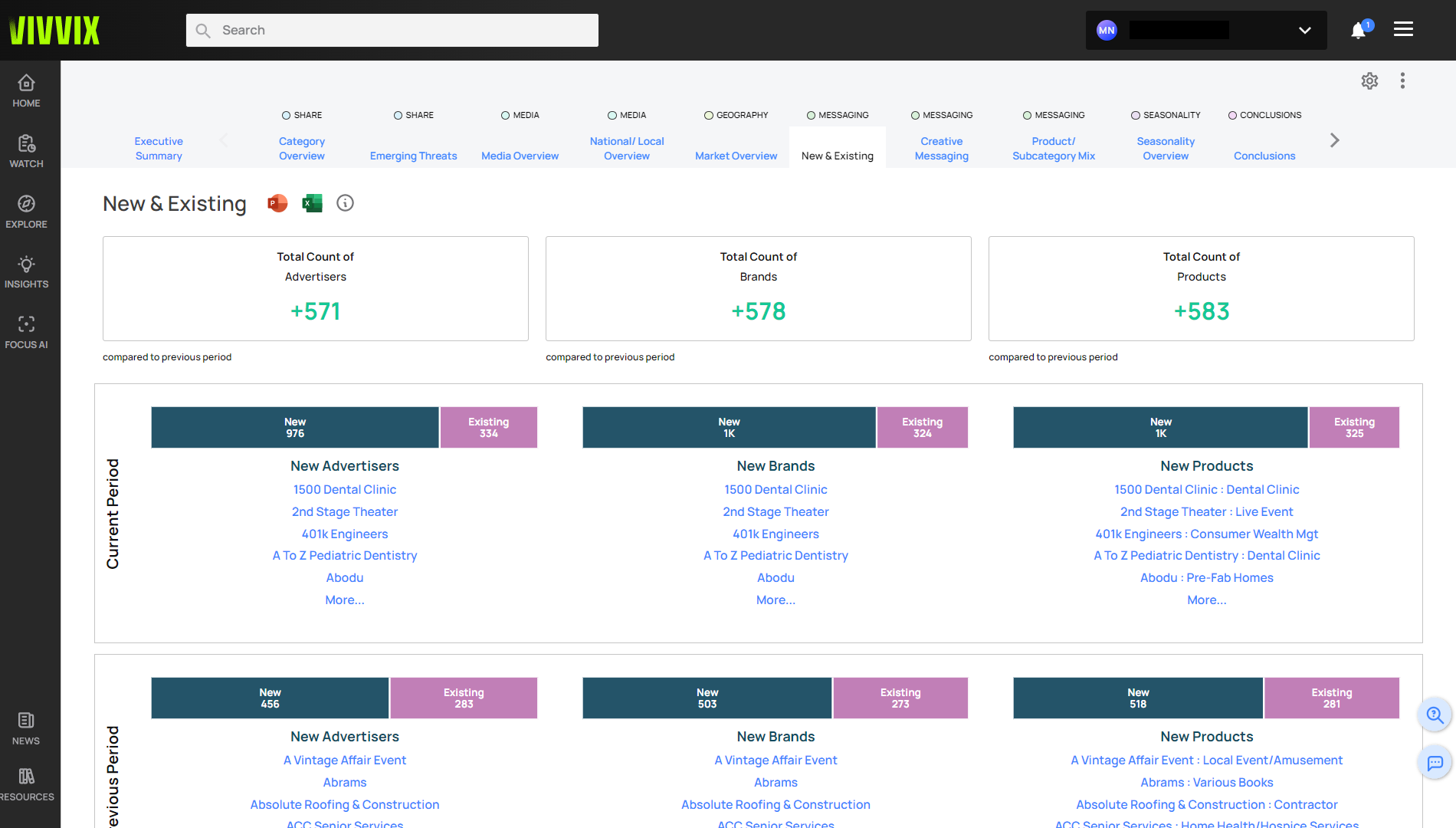Click the info icon beside New & Existing
This screenshot has height=828, width=1456.
[345, 203]
